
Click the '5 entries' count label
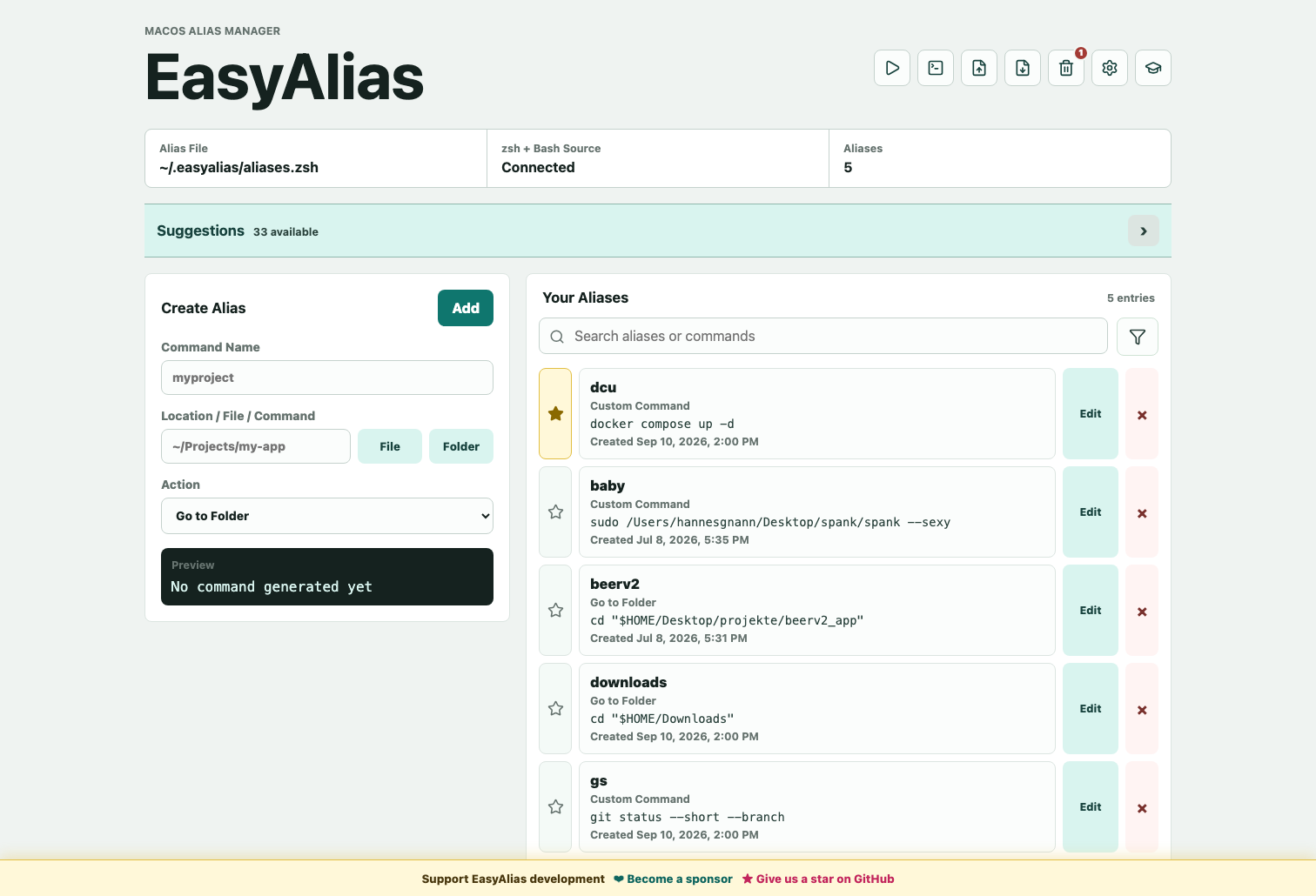pos(1131,298)
